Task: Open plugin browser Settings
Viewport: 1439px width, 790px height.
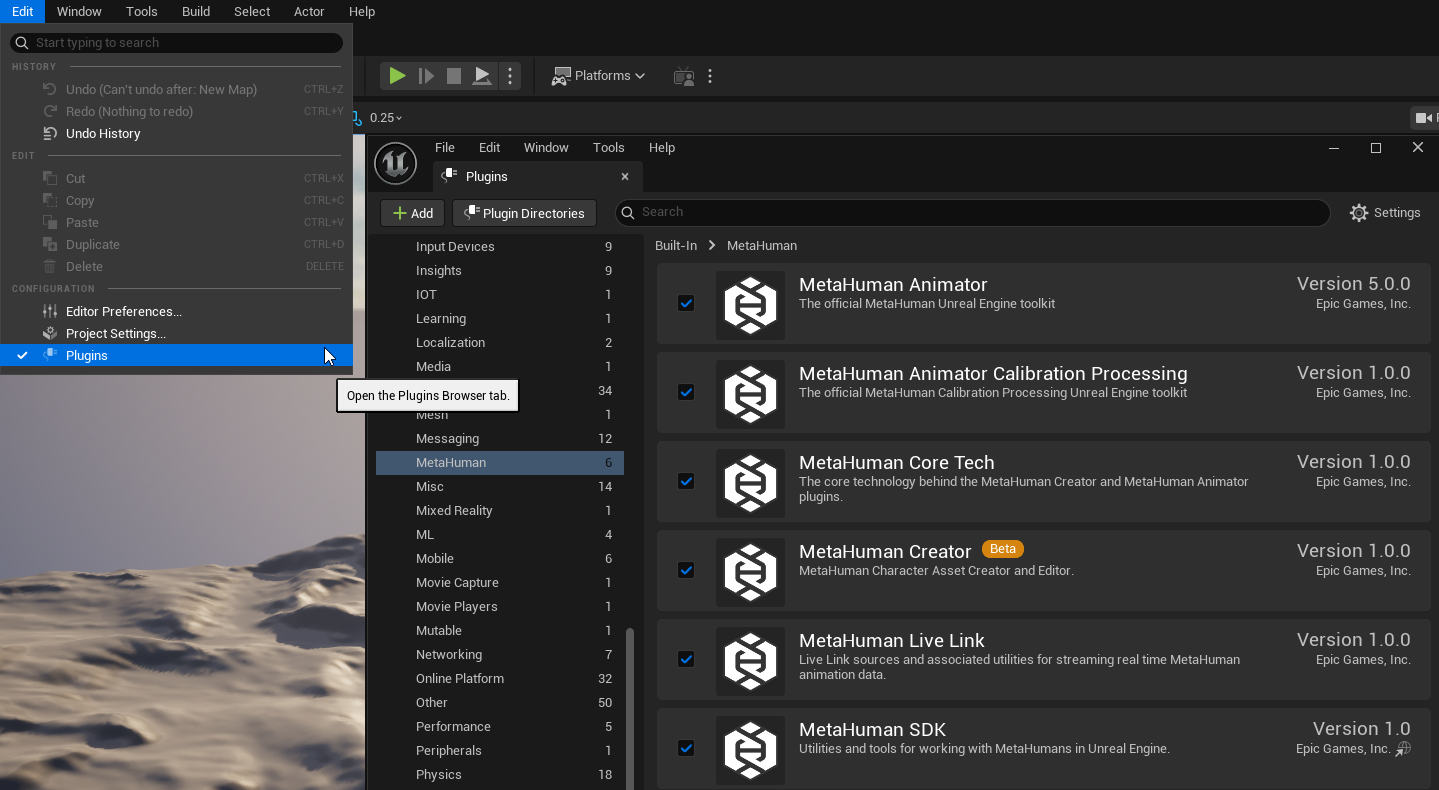Action: coord(1385,213)
